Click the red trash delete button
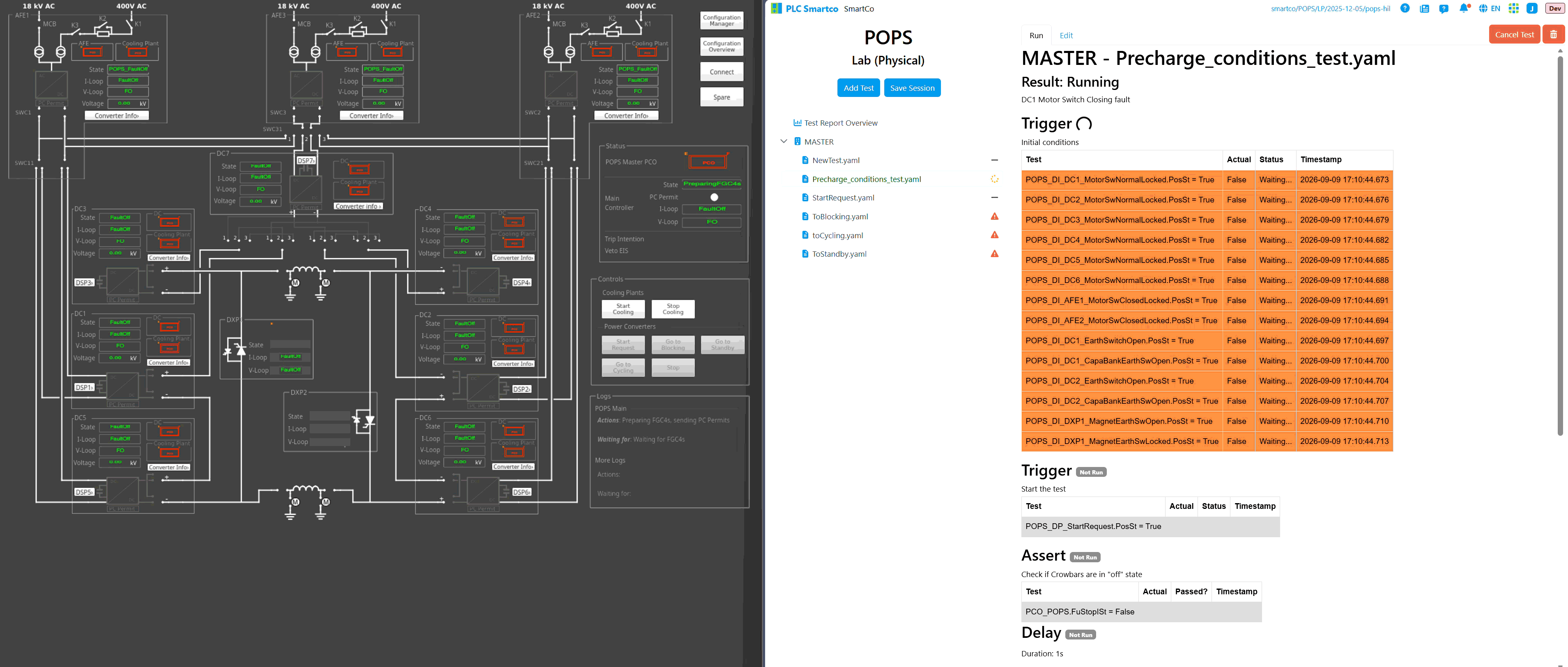Image resolution: width=1568 pixels, height=667 pixels. (x=1553, y=34)
